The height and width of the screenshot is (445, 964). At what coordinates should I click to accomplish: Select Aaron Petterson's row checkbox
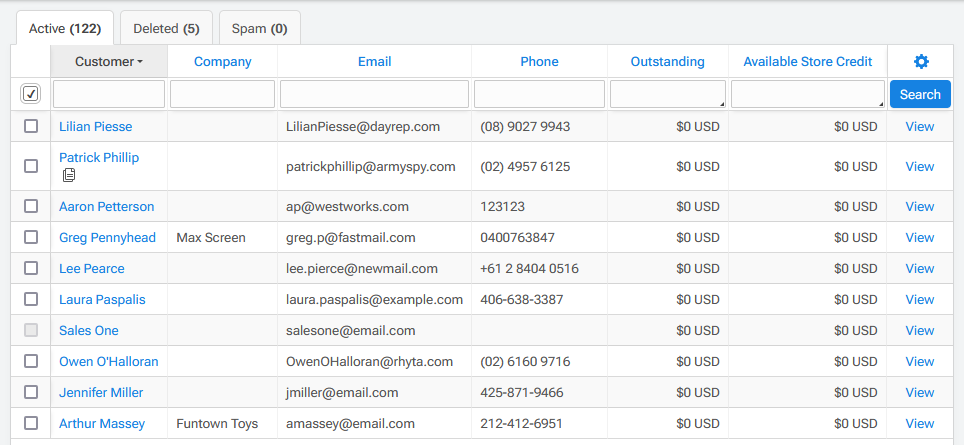pos(31,206)
